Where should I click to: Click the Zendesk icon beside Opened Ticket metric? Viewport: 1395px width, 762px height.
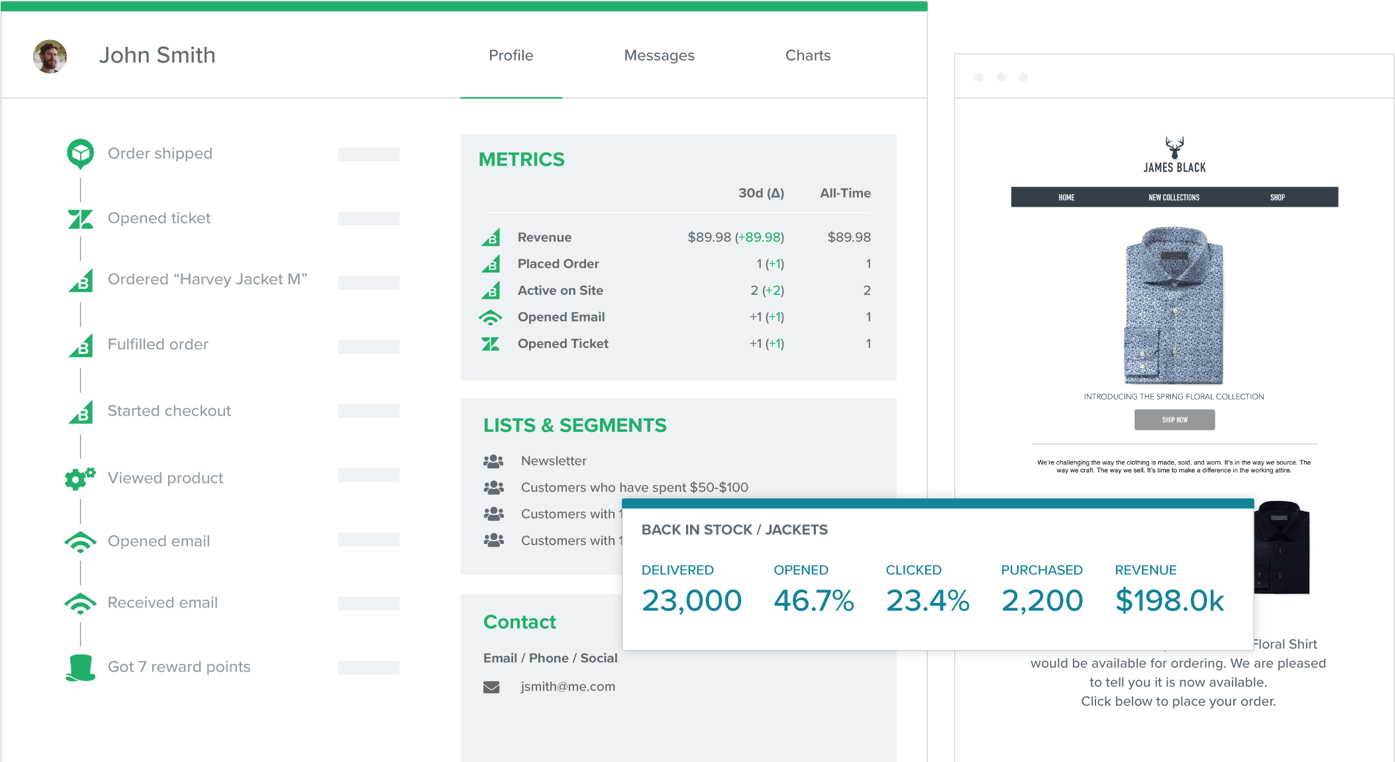(493, 343)
